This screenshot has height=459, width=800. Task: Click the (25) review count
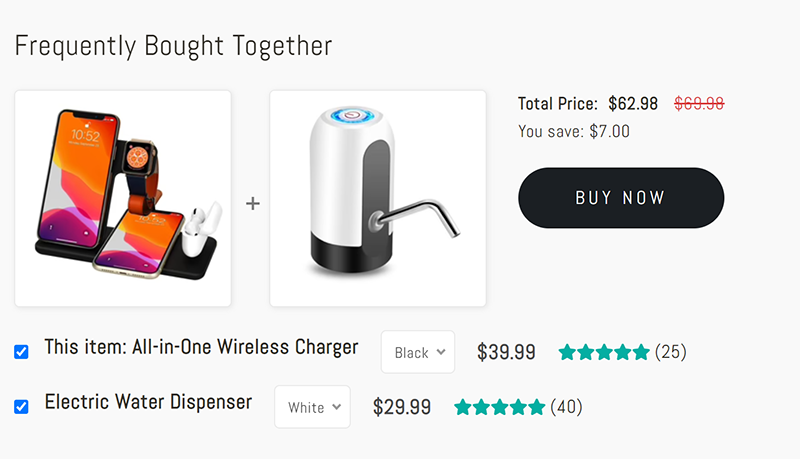tap(671, 352)
